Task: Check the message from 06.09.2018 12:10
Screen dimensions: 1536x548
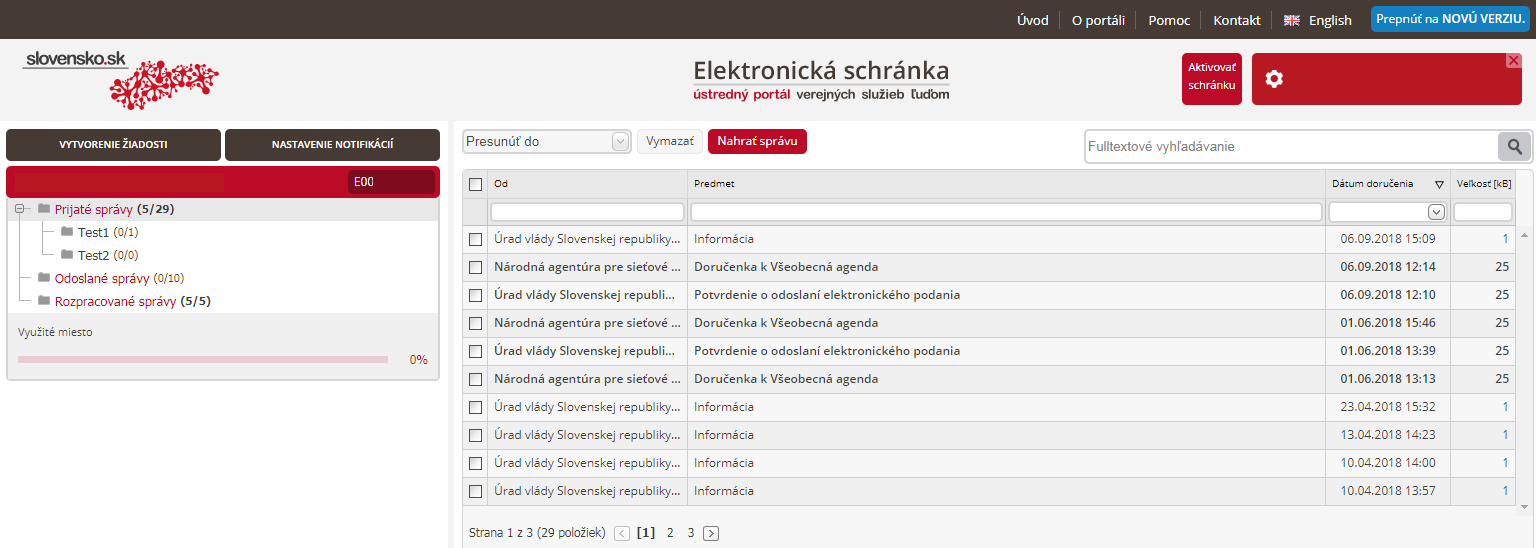Action: pyautogui.click(x=476, y=295)
